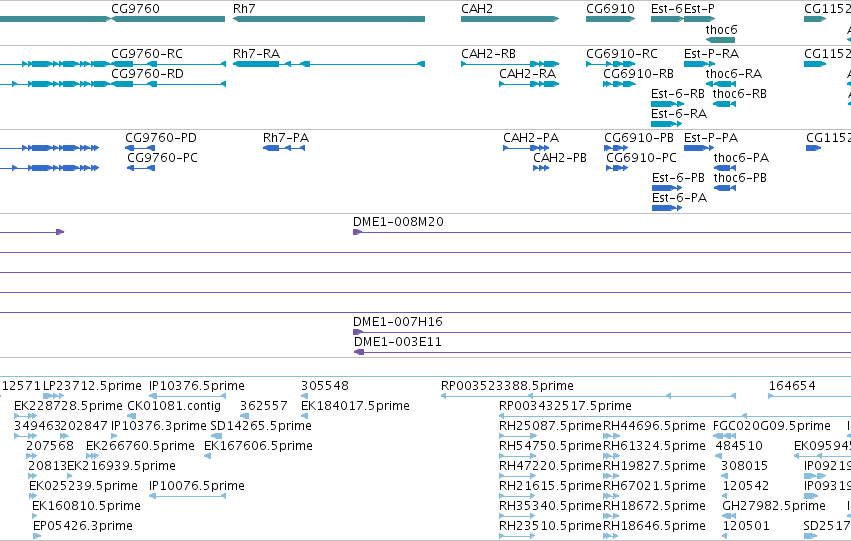851x541 pixels.
Task: Select EST label RP003432517.5prime
Action: point(566,406)
